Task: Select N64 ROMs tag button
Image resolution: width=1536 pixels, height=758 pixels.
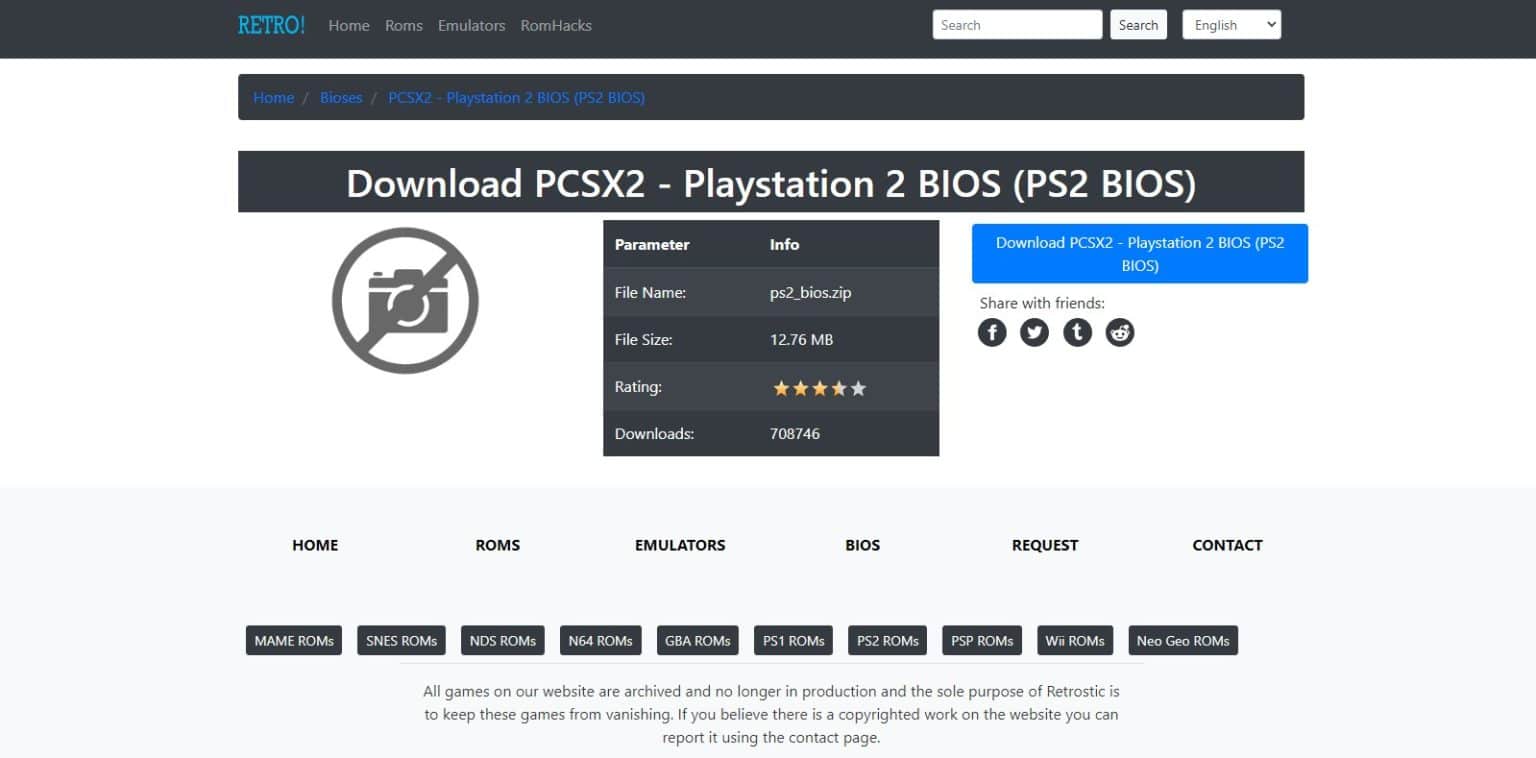Action: pos(600,641)
